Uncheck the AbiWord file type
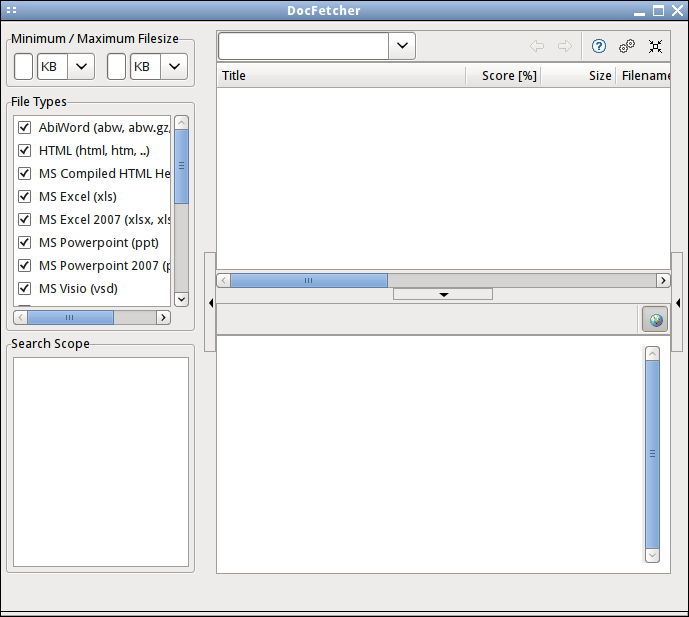This screenshot has height=617, width=689. tap(24, 127)
